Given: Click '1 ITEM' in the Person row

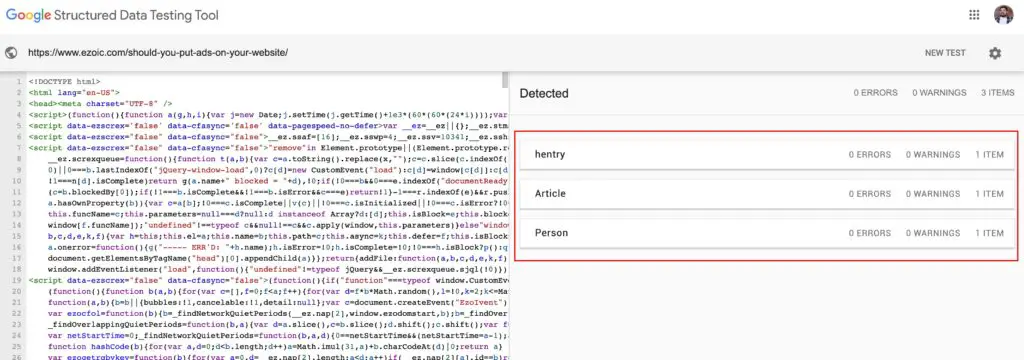Looking at the screenshot, I should [989, 233].
